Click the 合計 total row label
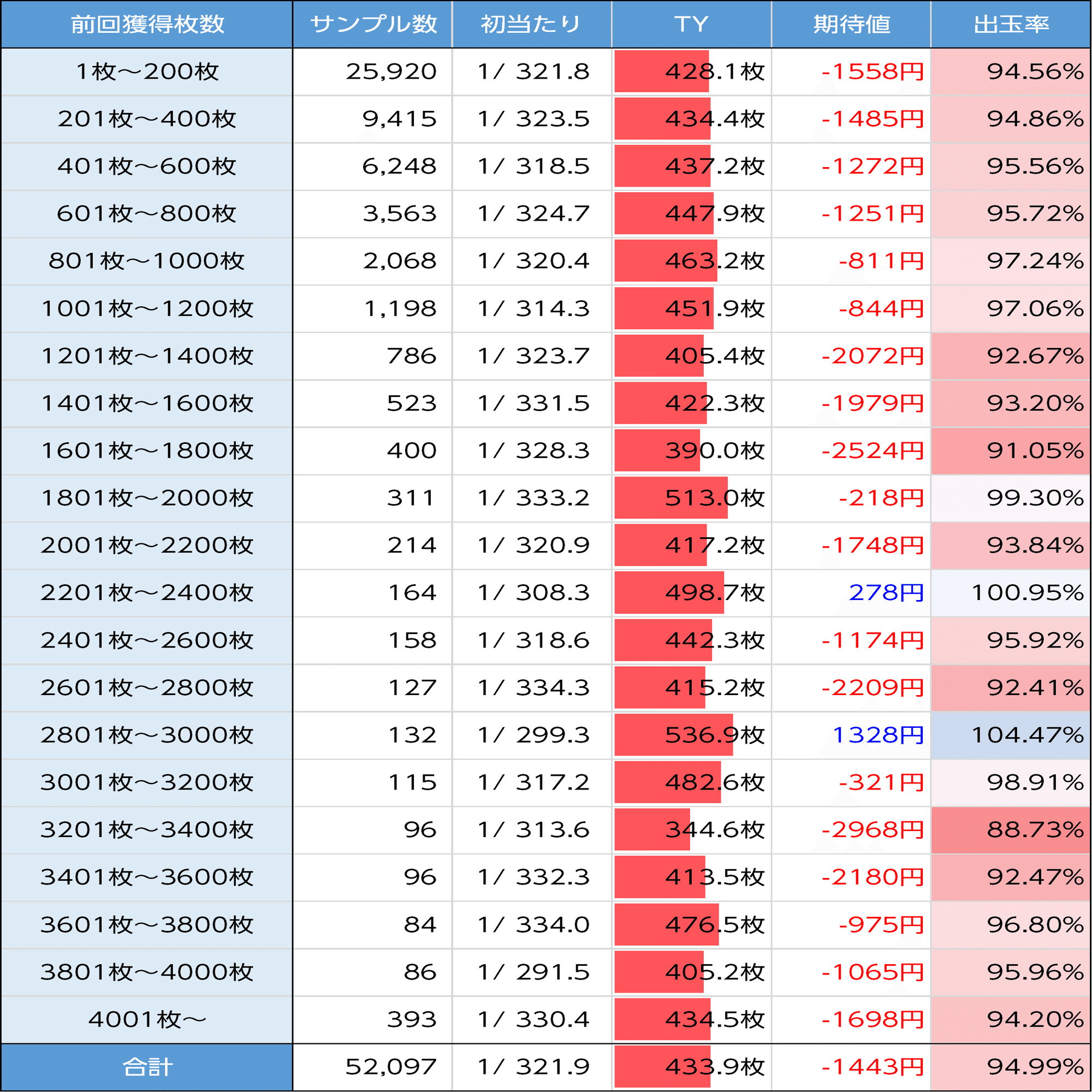 147,1067
